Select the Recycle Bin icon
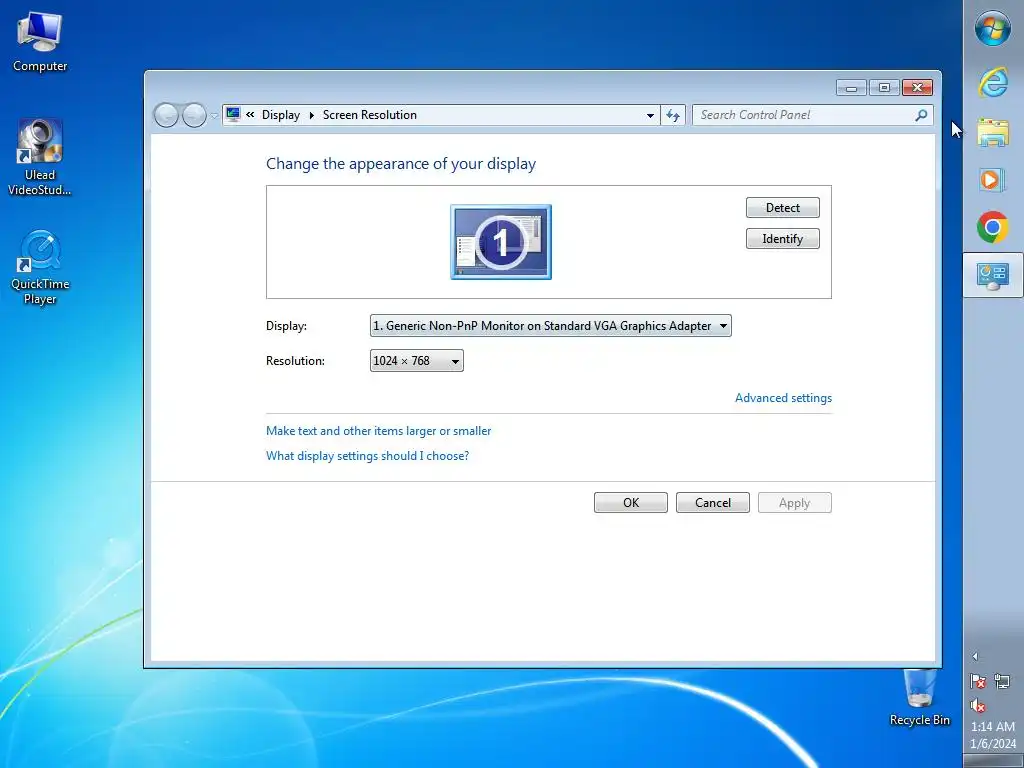Viewport: 1024px width, 768px height. coord(919,698)
